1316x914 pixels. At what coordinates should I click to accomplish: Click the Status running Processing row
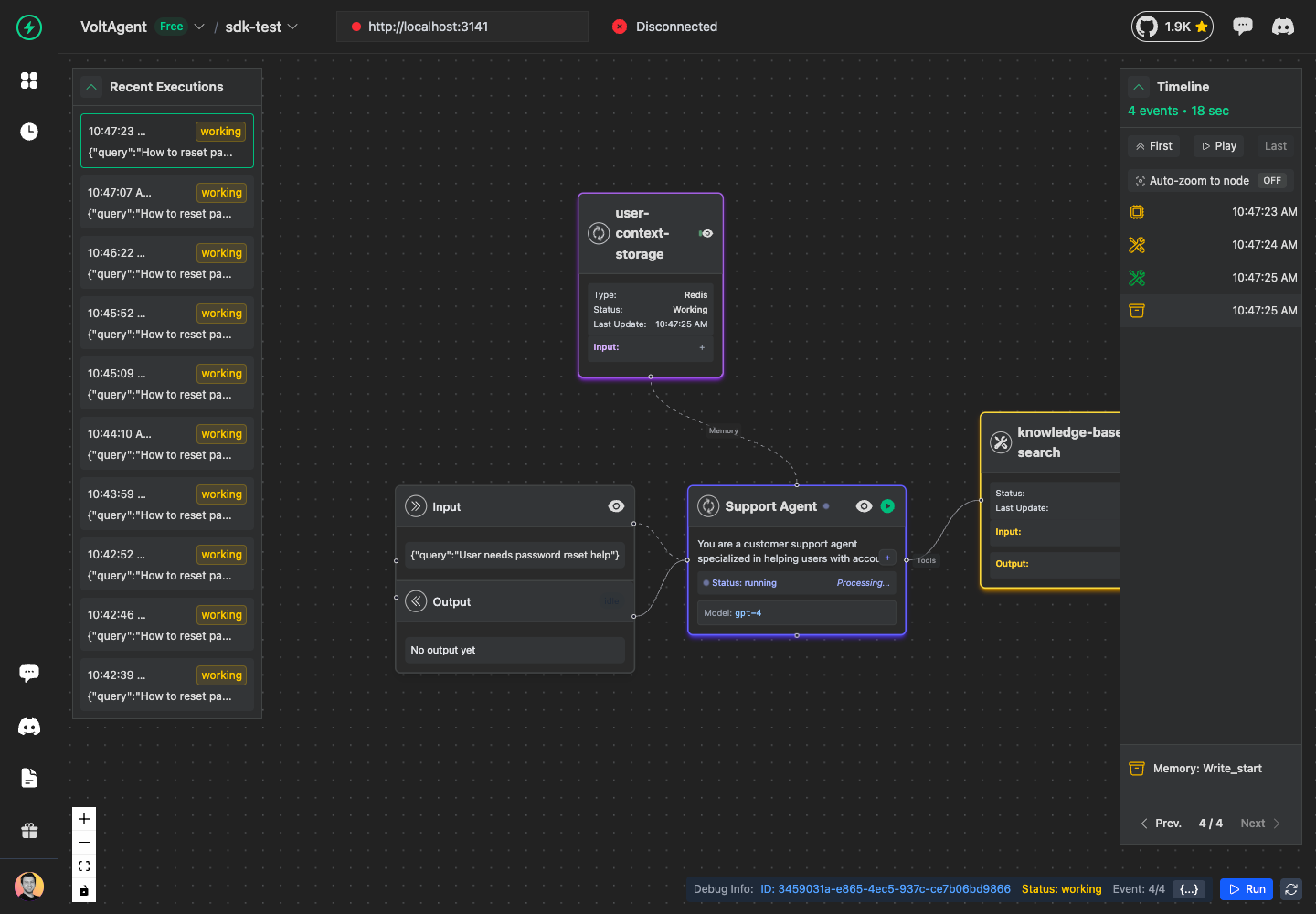coord(797,583)
